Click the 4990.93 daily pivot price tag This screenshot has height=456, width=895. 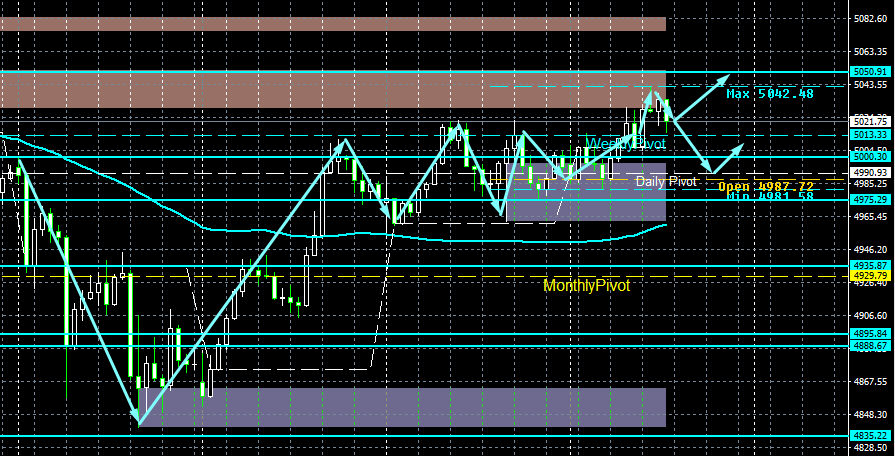tap(871, 172)
